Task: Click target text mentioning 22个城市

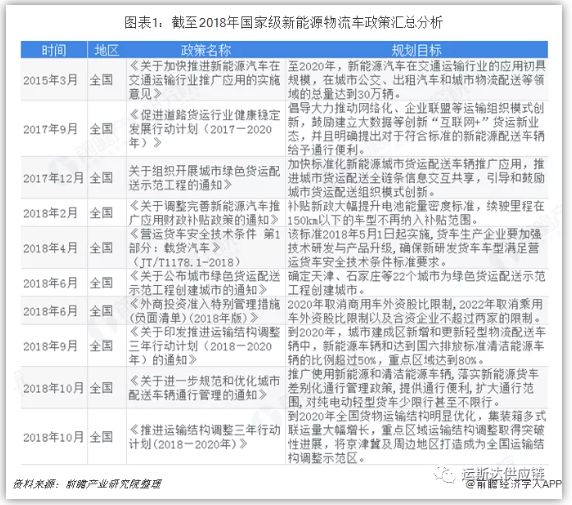Action: [x=417, y=283]
